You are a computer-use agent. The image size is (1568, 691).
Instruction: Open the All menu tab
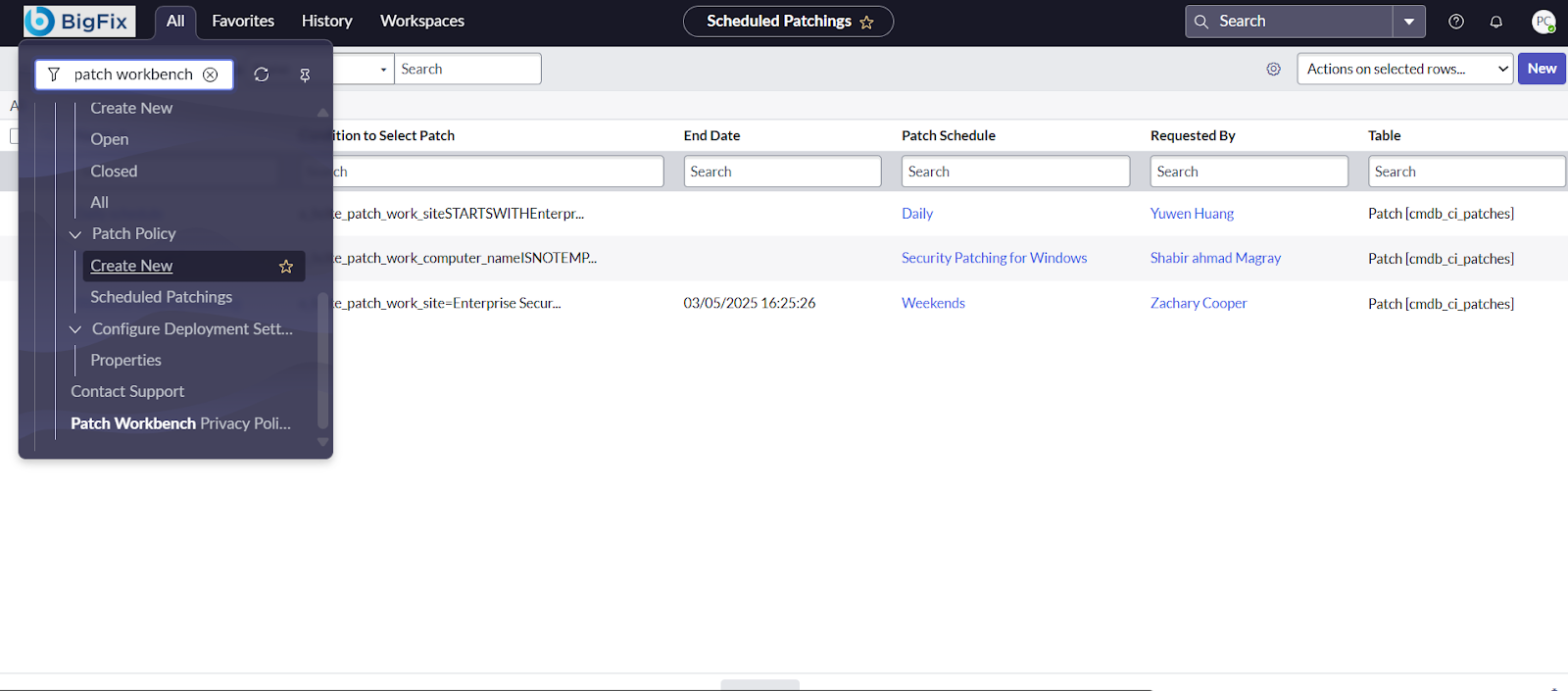(175, 22)
